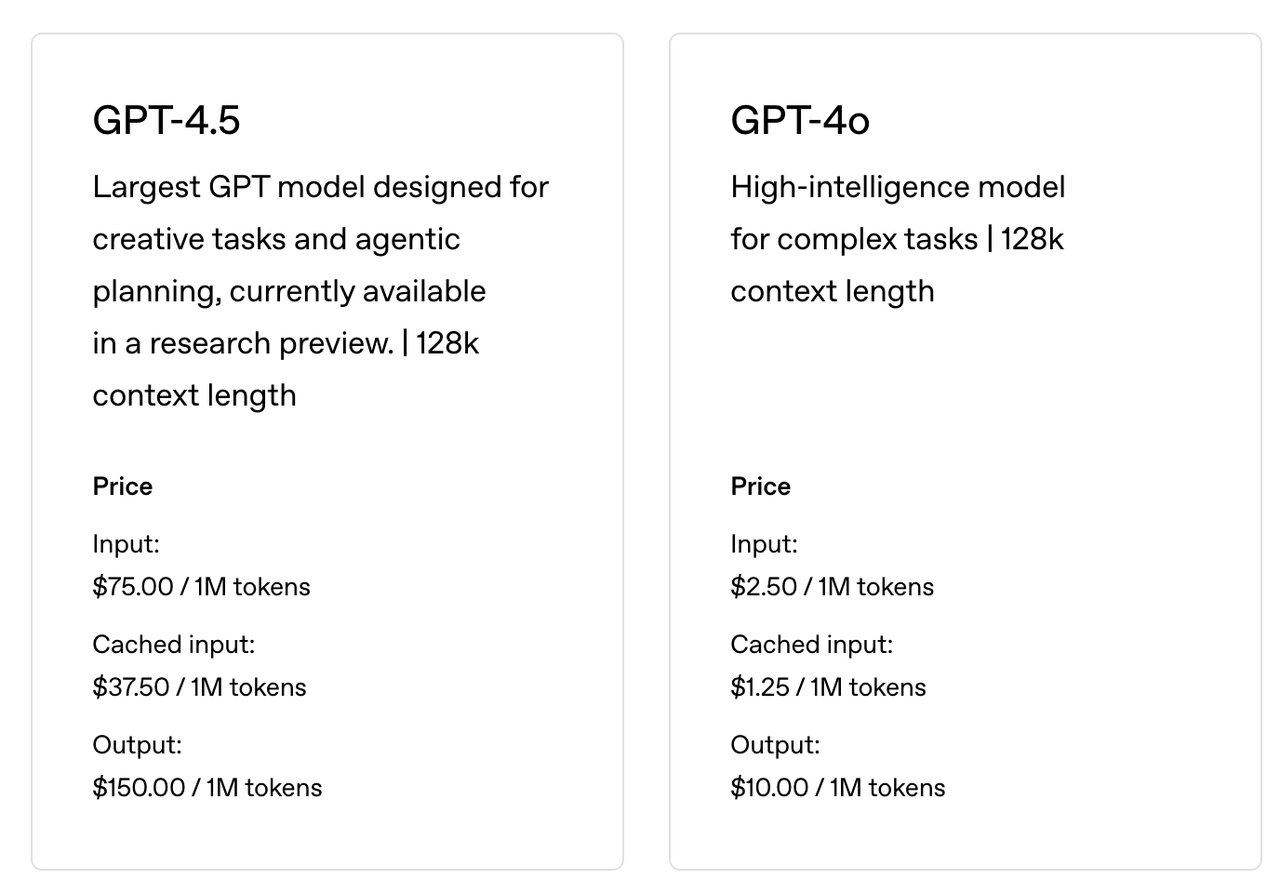The image size is (1280, 893).
Task: Click "Cached input:" label in the GPT-4.5 card
Action: [x=173, y=645]
